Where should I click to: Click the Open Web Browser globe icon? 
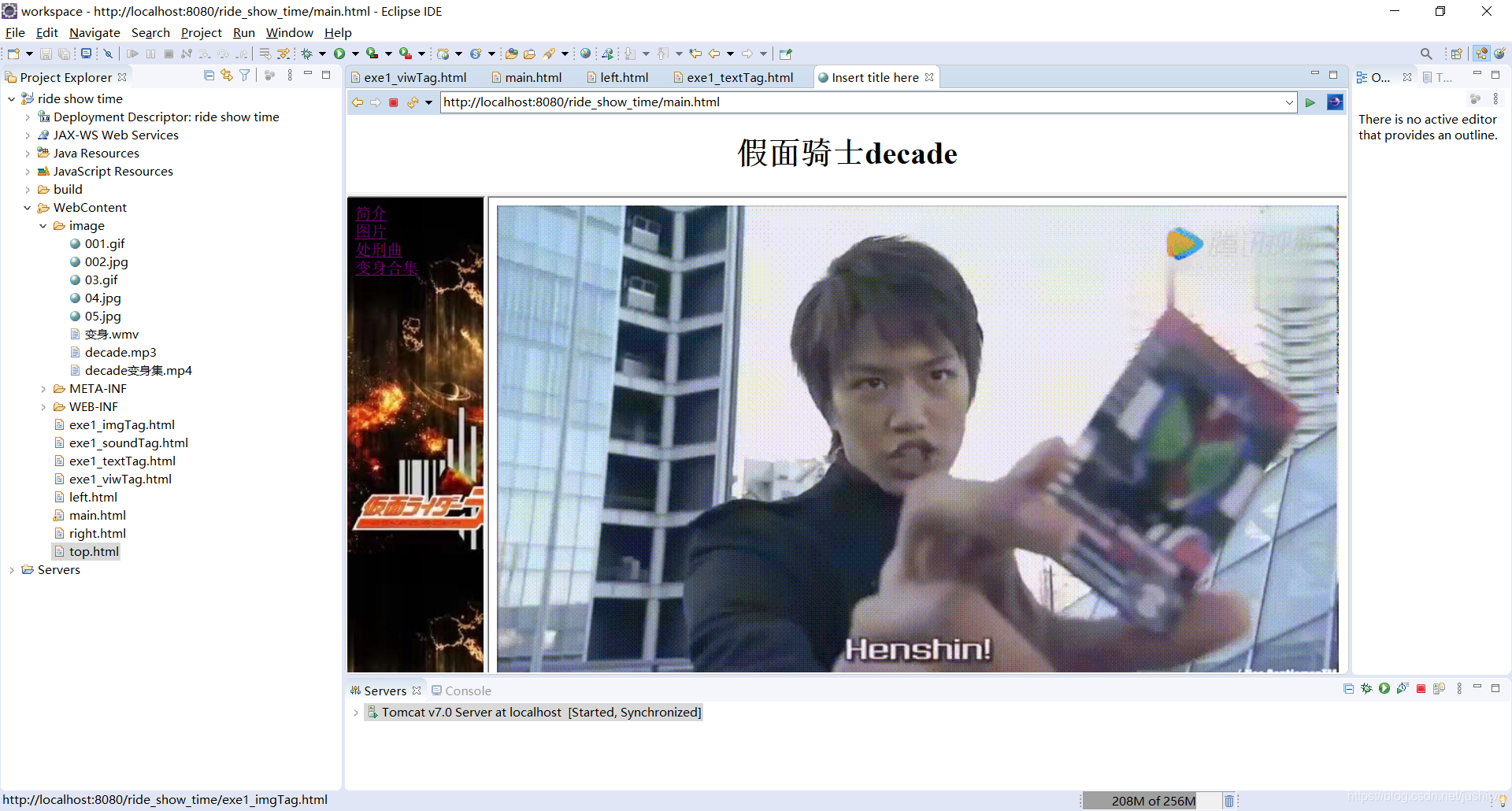click(585, 54)
